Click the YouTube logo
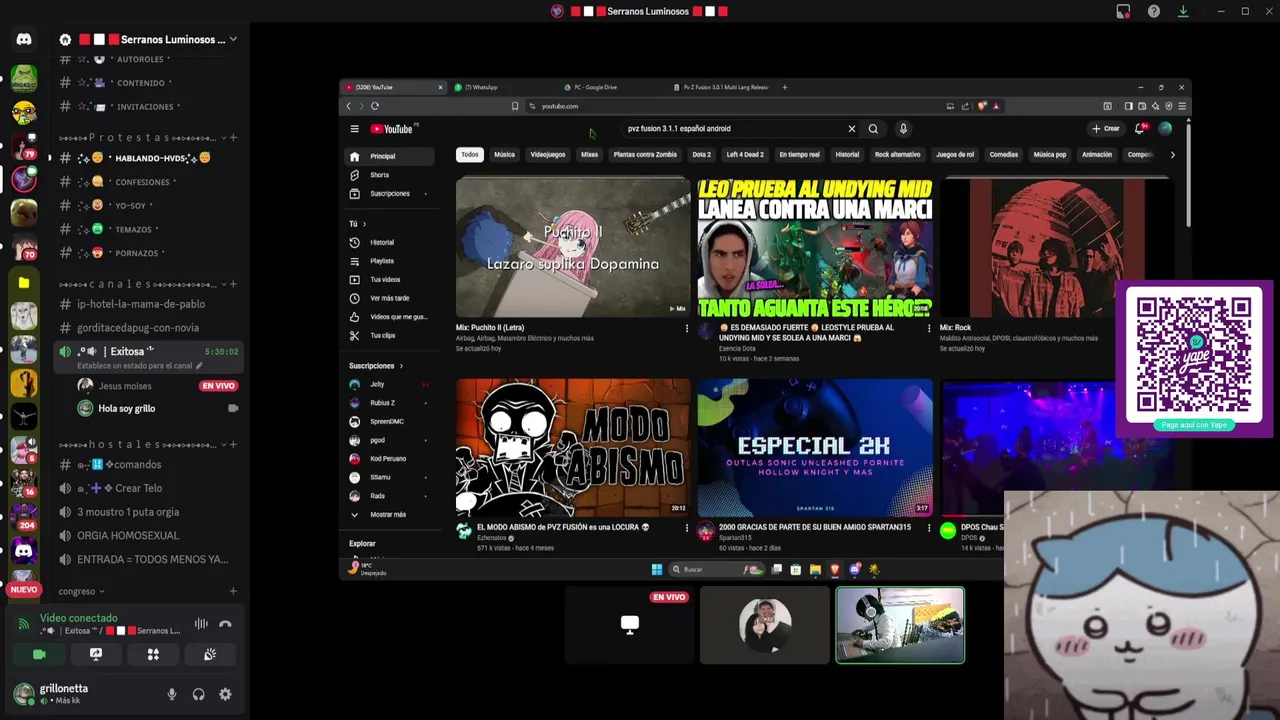The height and width of the screenshot is (720, 1280). point(391,129)
